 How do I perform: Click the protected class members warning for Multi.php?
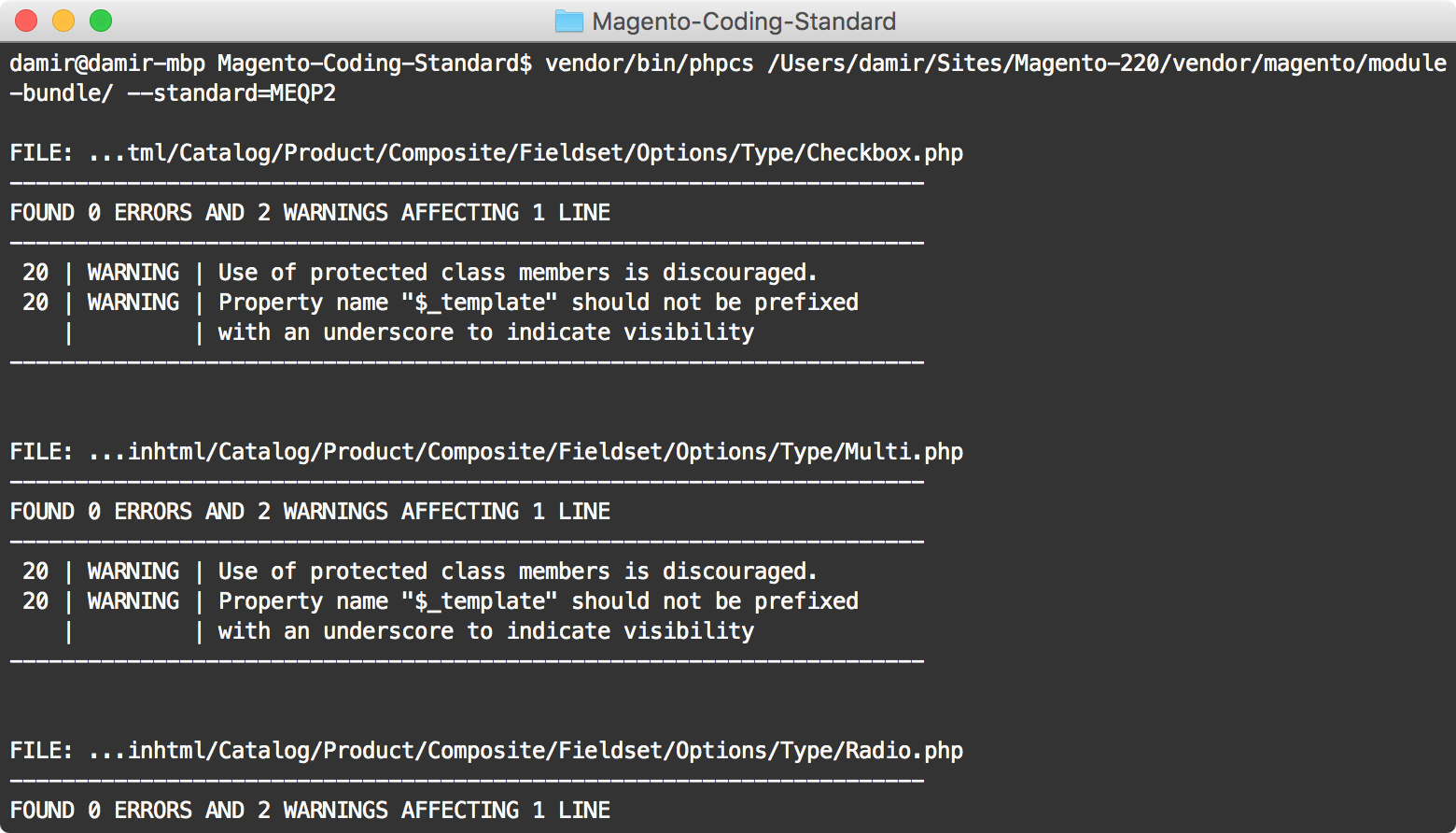[517, 572]
